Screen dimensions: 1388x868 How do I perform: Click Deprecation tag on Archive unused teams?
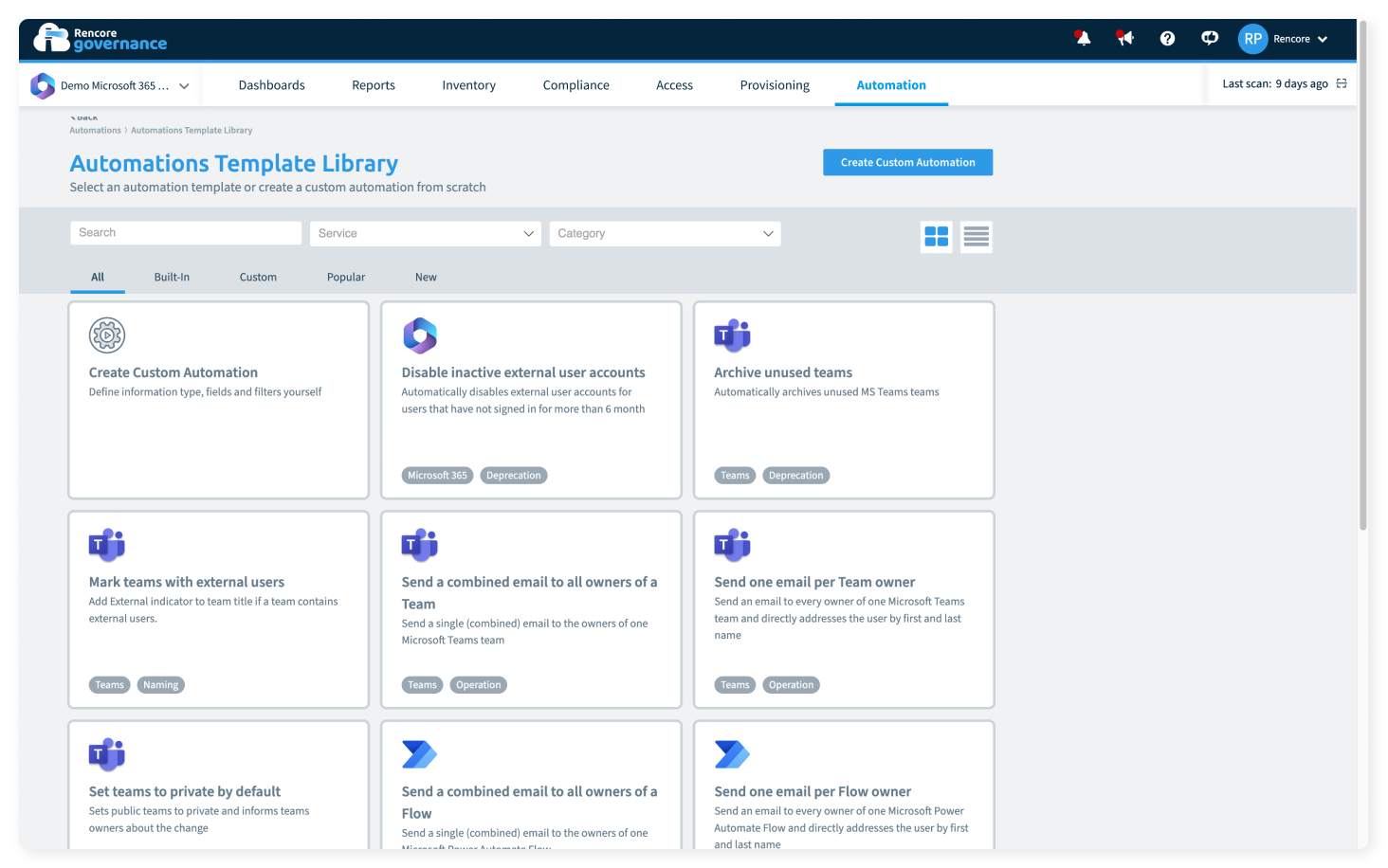coord(796,476)
